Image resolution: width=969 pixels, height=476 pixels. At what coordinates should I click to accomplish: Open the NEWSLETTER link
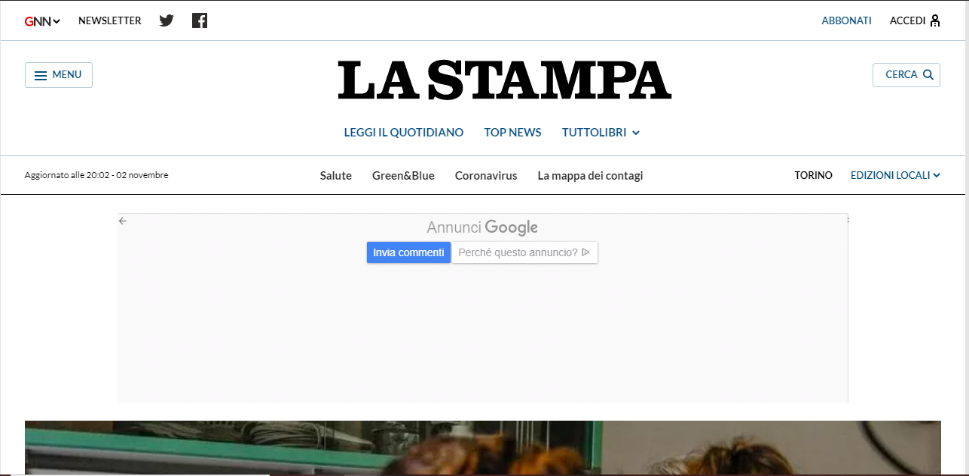coord(109,20)
